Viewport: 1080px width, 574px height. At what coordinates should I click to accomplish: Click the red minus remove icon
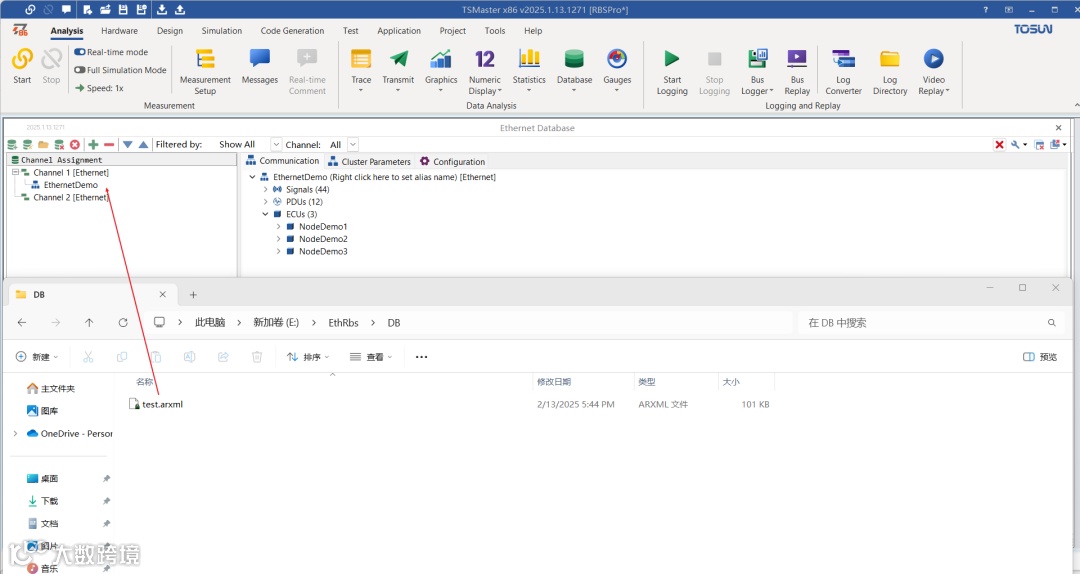coord(109,144)
